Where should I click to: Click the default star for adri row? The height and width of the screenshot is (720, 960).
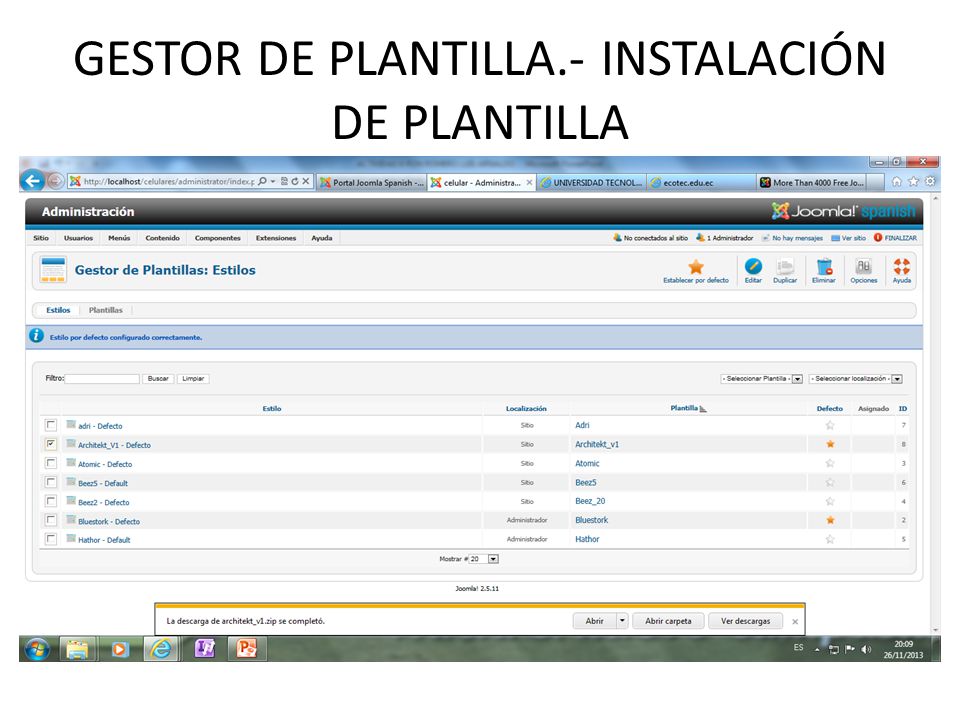coord(830,425)
